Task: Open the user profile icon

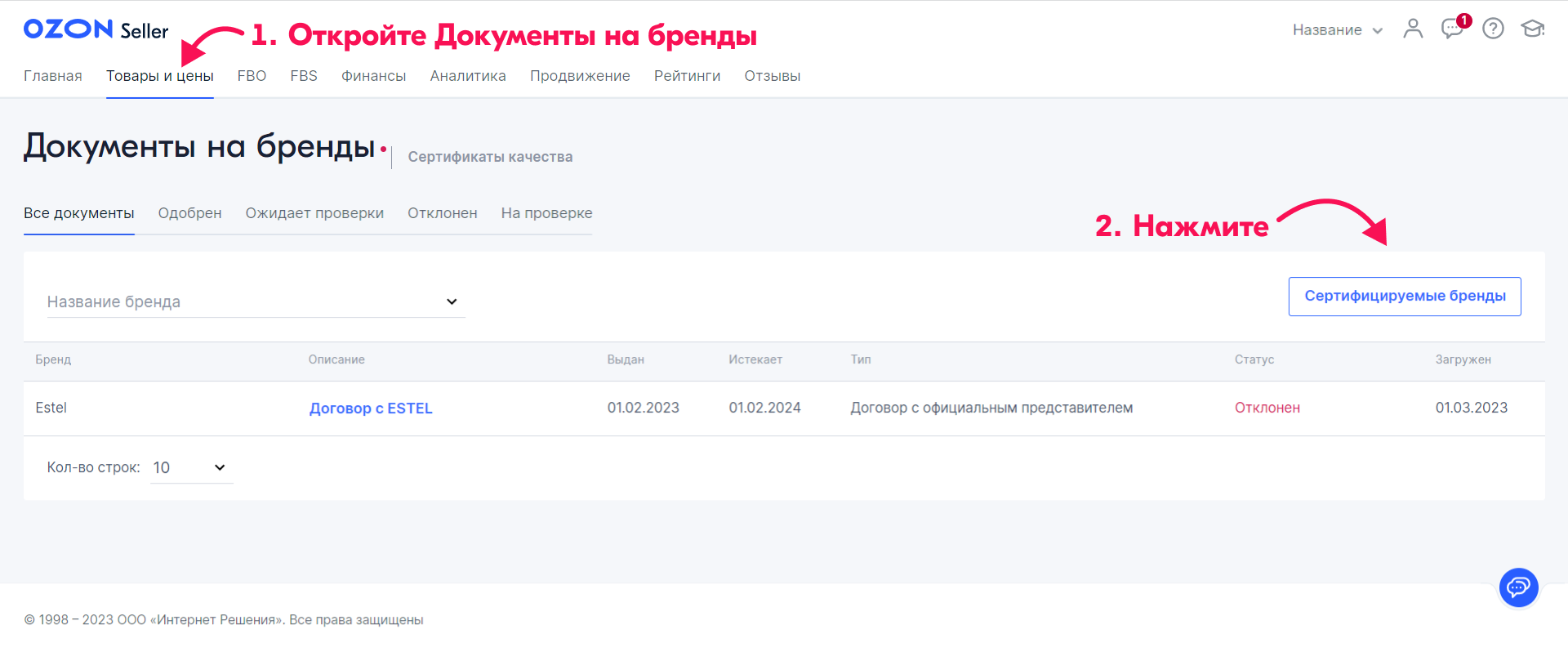Action: coord(1413,29)
